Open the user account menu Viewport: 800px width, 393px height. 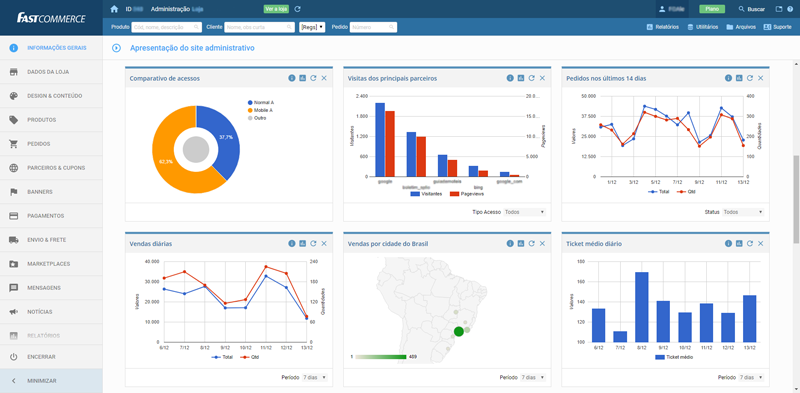[x=671, y=9]
